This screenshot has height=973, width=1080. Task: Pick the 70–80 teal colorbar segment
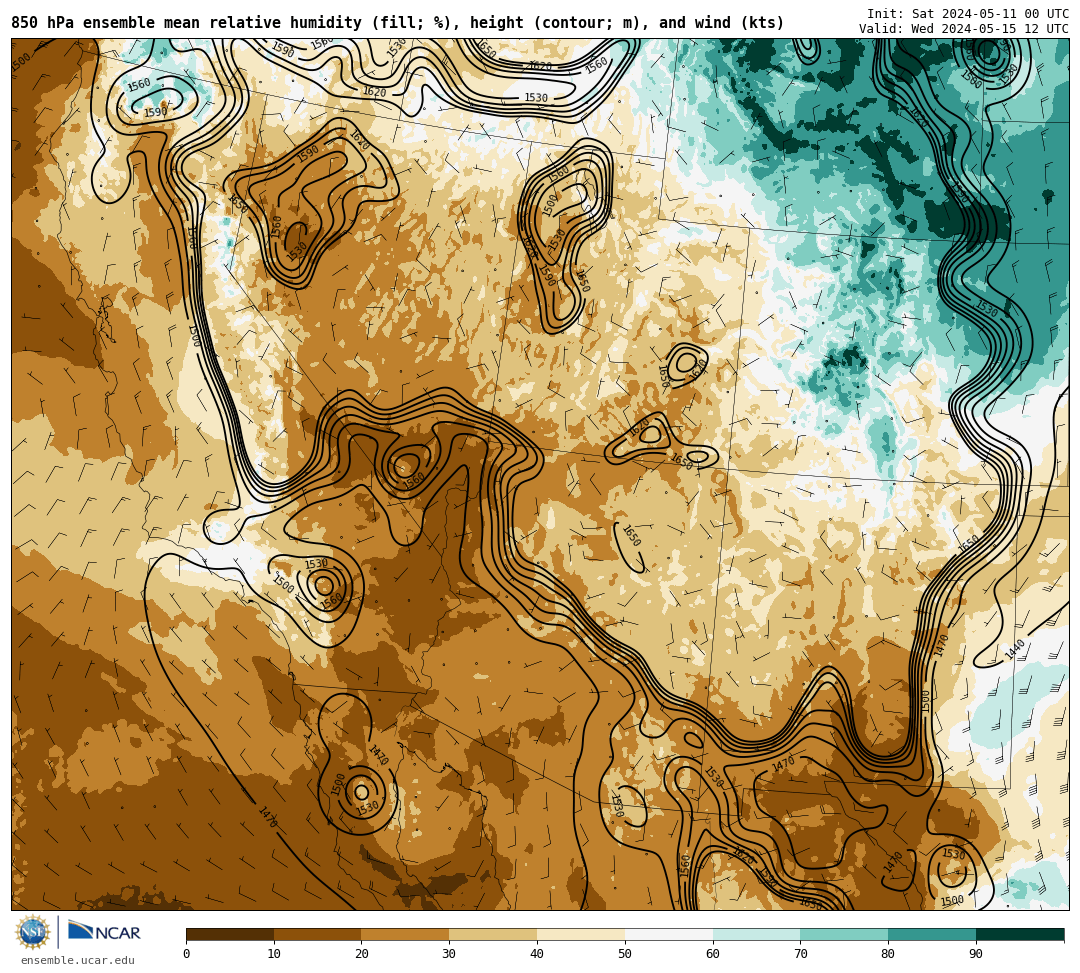844,934
